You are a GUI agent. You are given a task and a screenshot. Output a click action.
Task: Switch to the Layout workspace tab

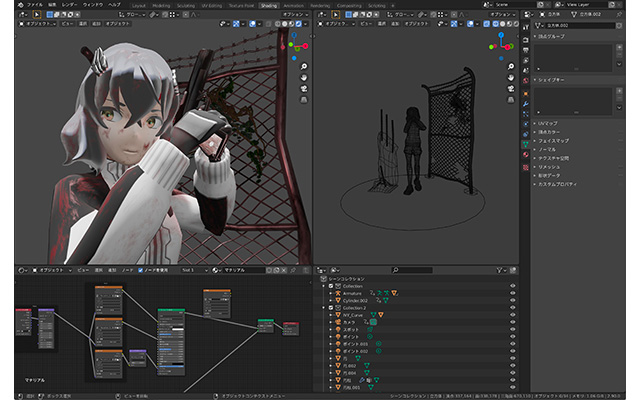coord(139,6)
